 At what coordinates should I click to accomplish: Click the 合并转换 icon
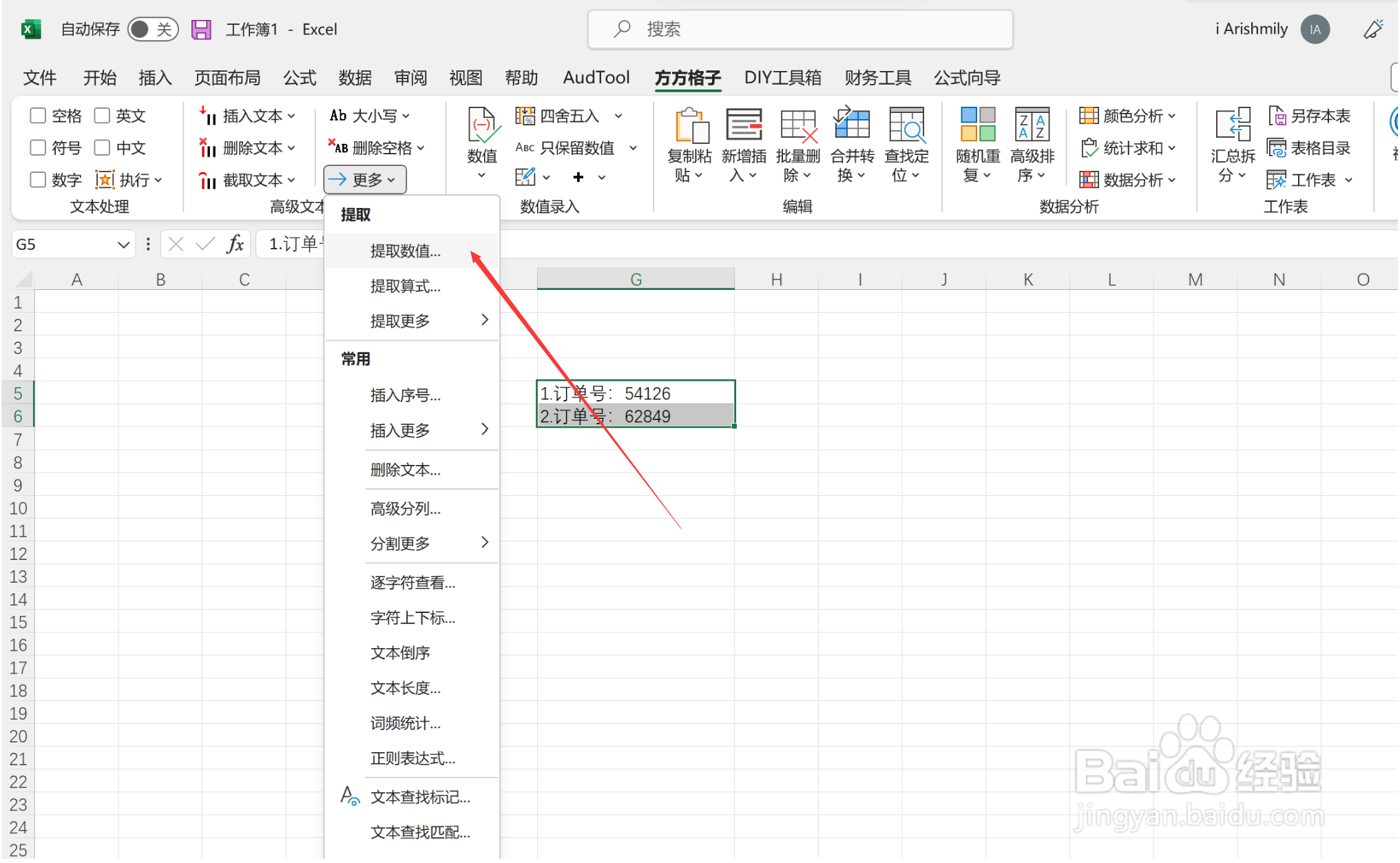point(853,124)
